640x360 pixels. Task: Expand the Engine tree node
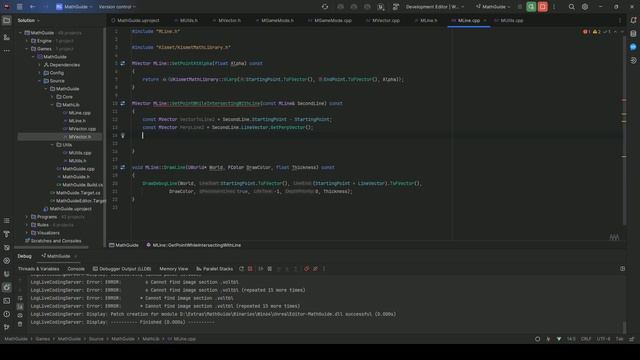(x=27, y=41)
